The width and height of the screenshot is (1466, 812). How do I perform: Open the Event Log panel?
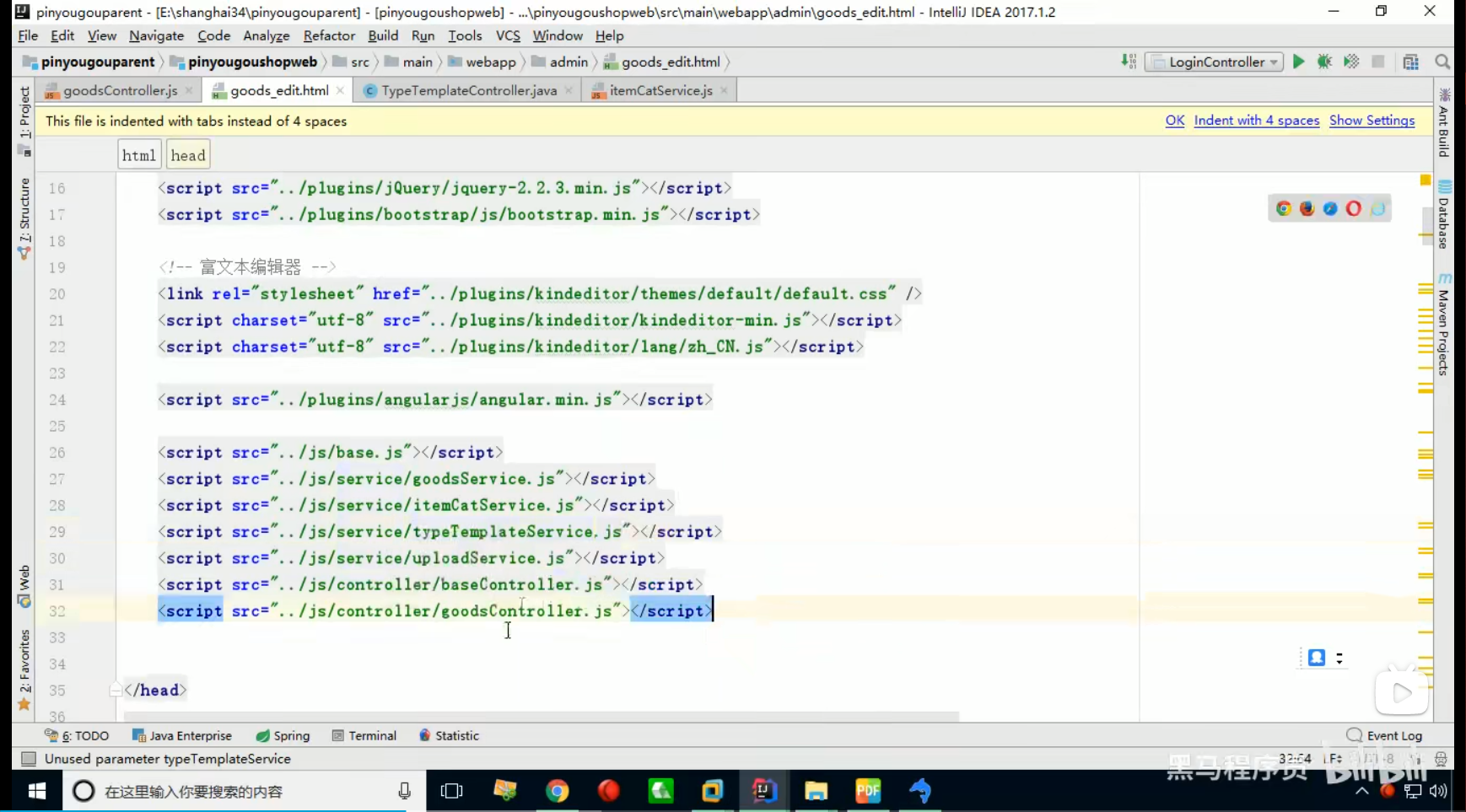pos(1384,735)
